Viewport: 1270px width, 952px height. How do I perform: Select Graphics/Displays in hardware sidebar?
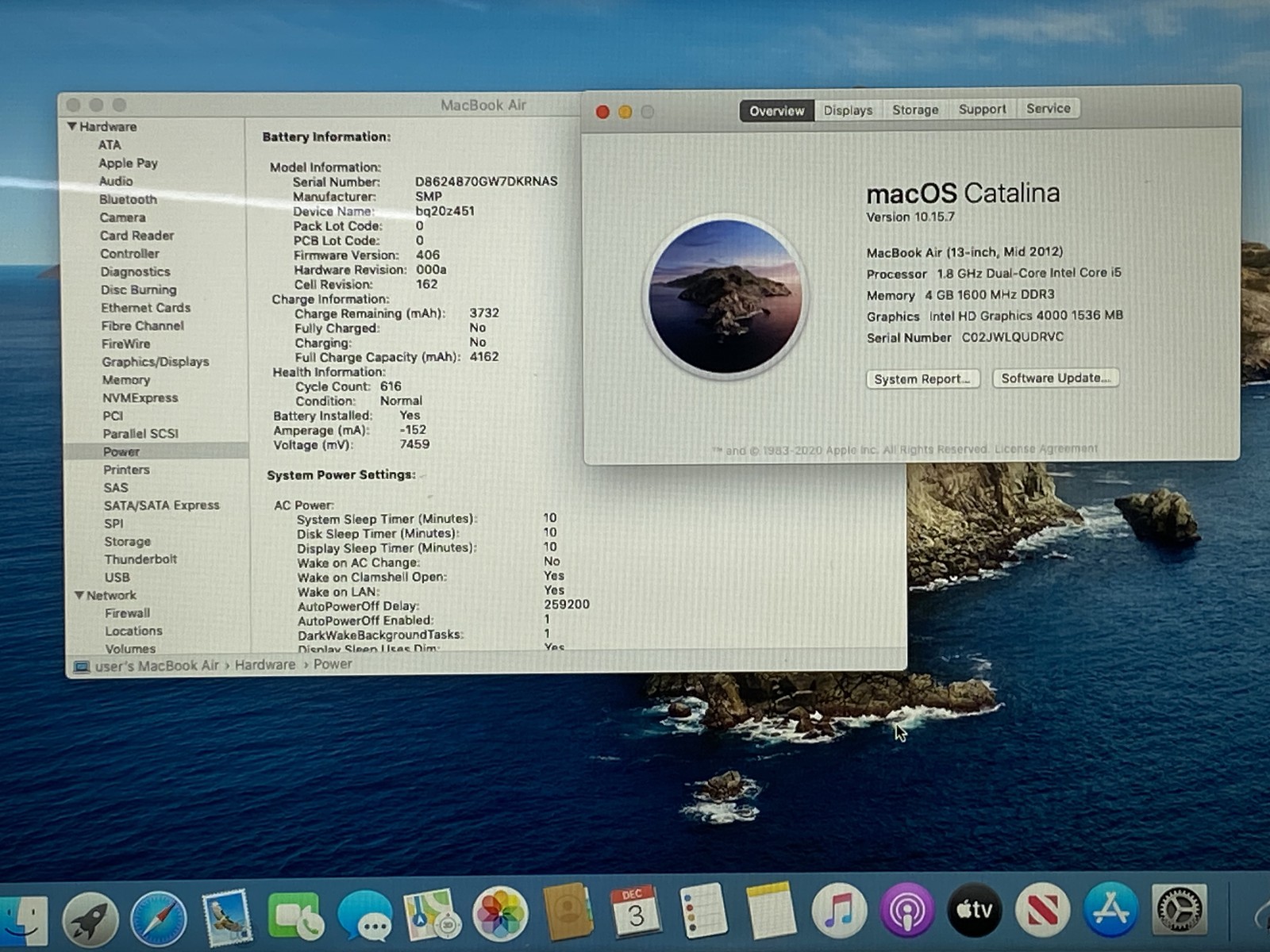(x=156, y=362)
